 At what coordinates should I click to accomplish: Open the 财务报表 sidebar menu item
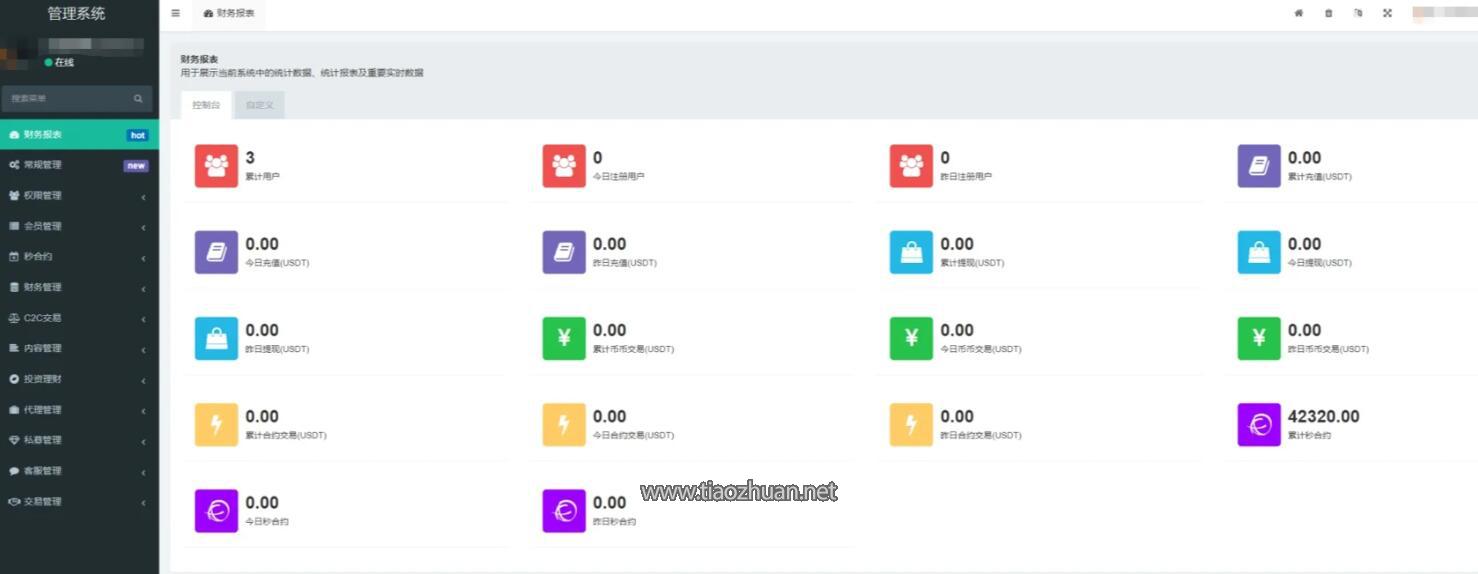click(x=79, y=135)
